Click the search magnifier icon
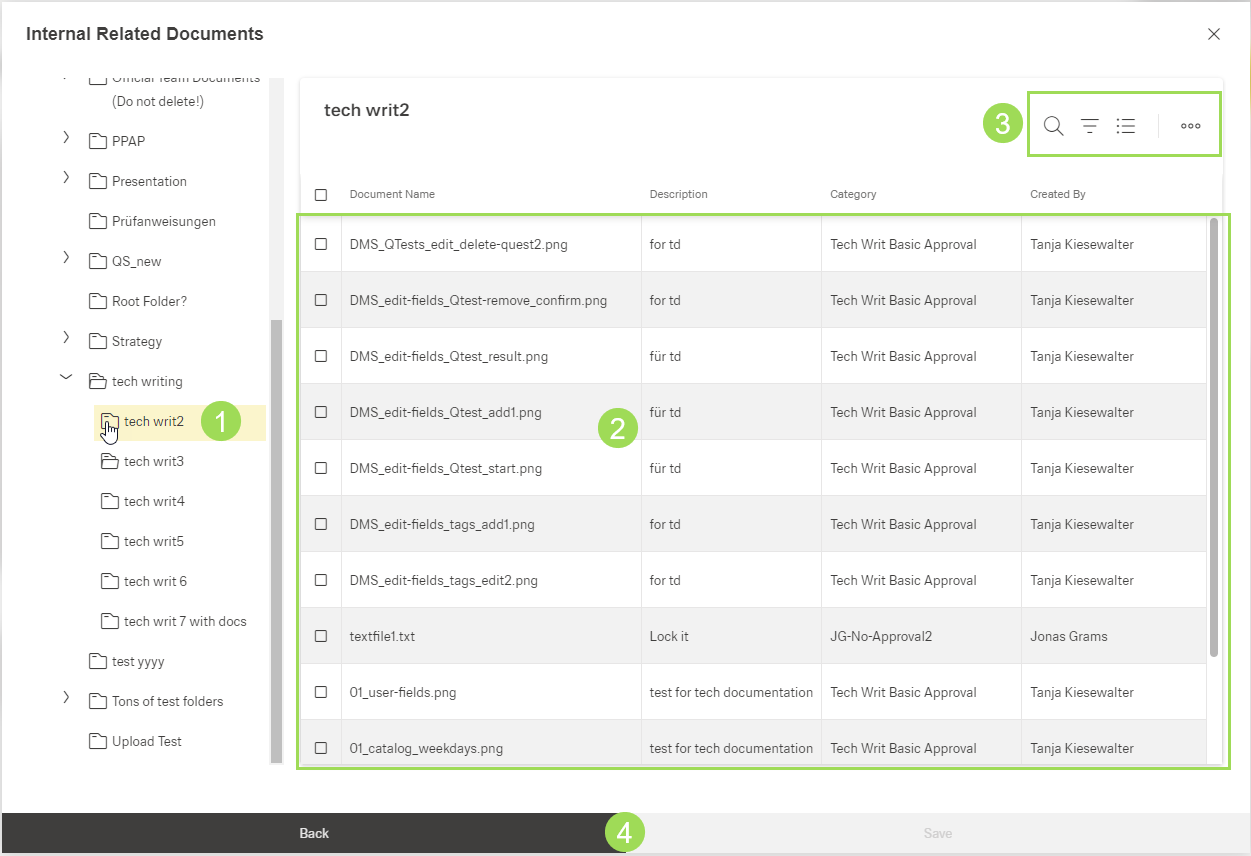 (x=1053, y=126)
